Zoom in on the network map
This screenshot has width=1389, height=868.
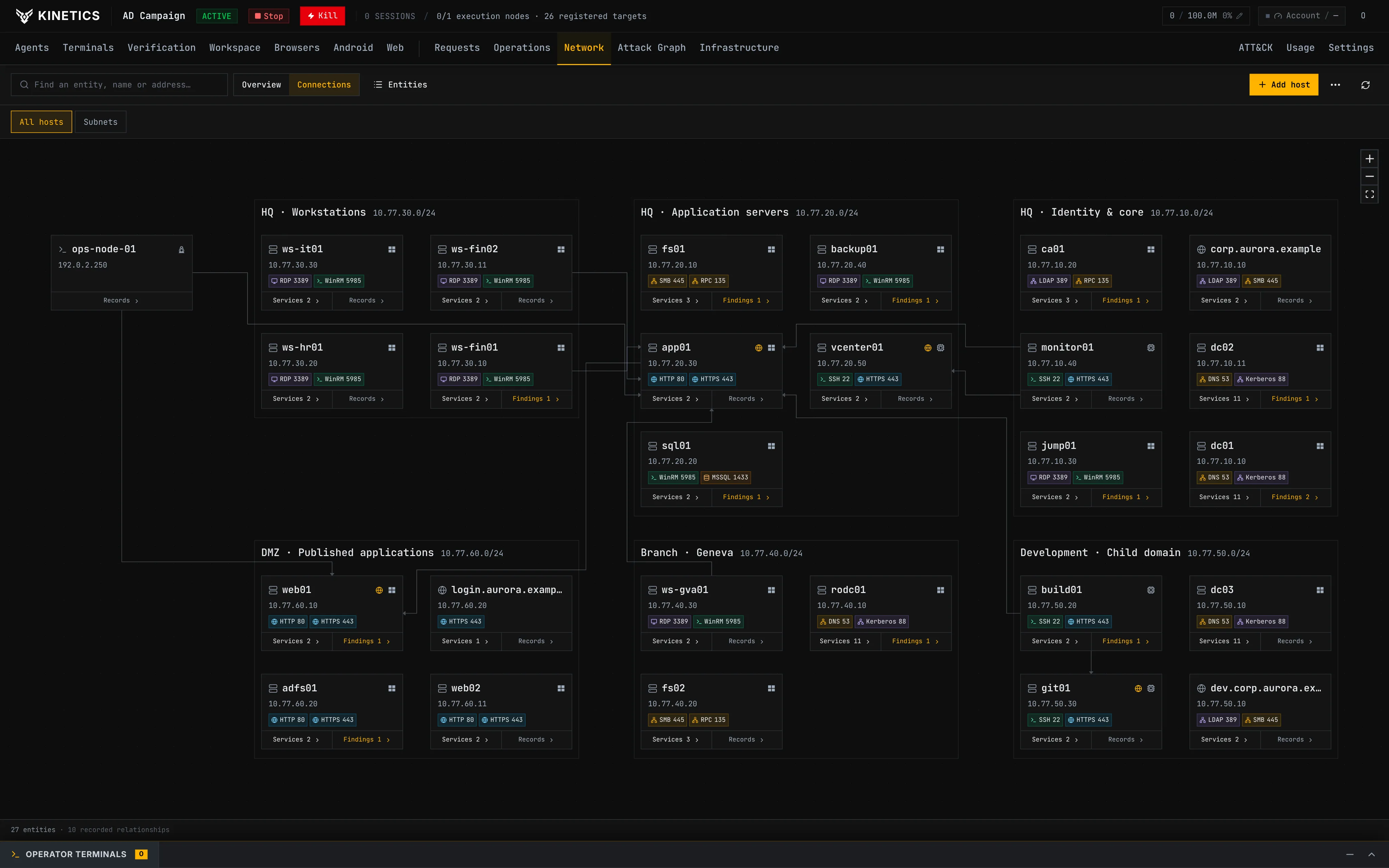pyautogui.click(x=1369, y=158)
